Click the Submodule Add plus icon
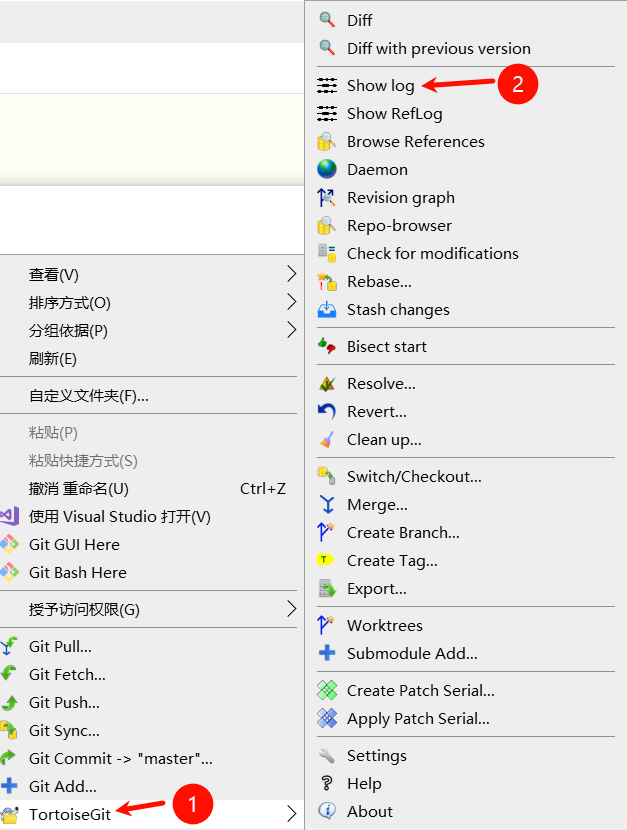 point(327,653)
